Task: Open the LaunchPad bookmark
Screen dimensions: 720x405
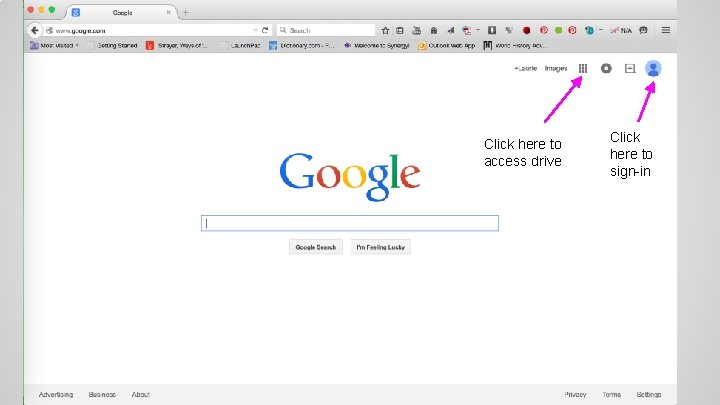Action: (x=241, y=45)
